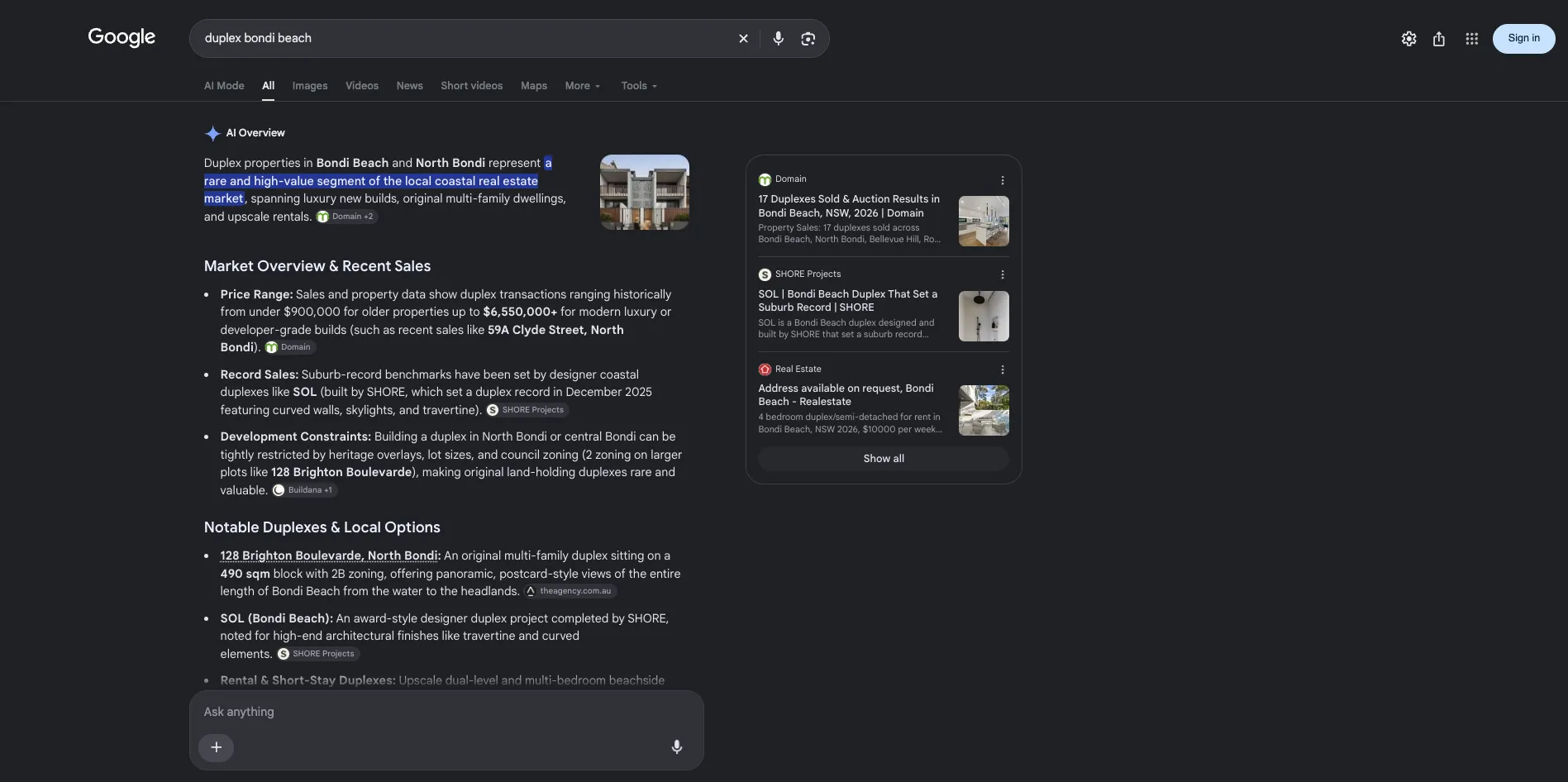Open 17 Duplexes Sold & Auction Results link
The width and height of the screenshot is (1568, 782).
pos(849,206)
